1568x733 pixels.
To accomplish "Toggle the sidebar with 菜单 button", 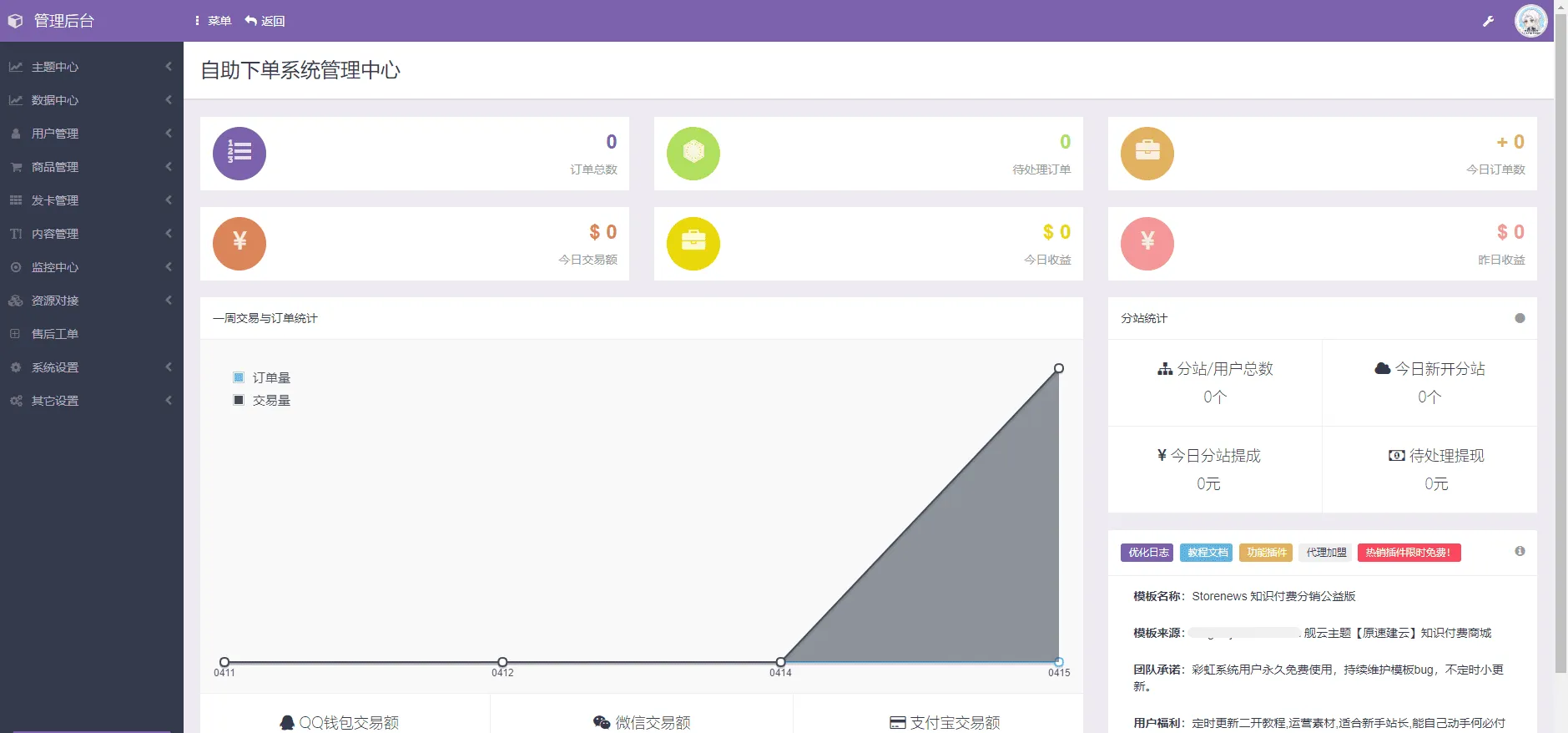I will (213, 21).
